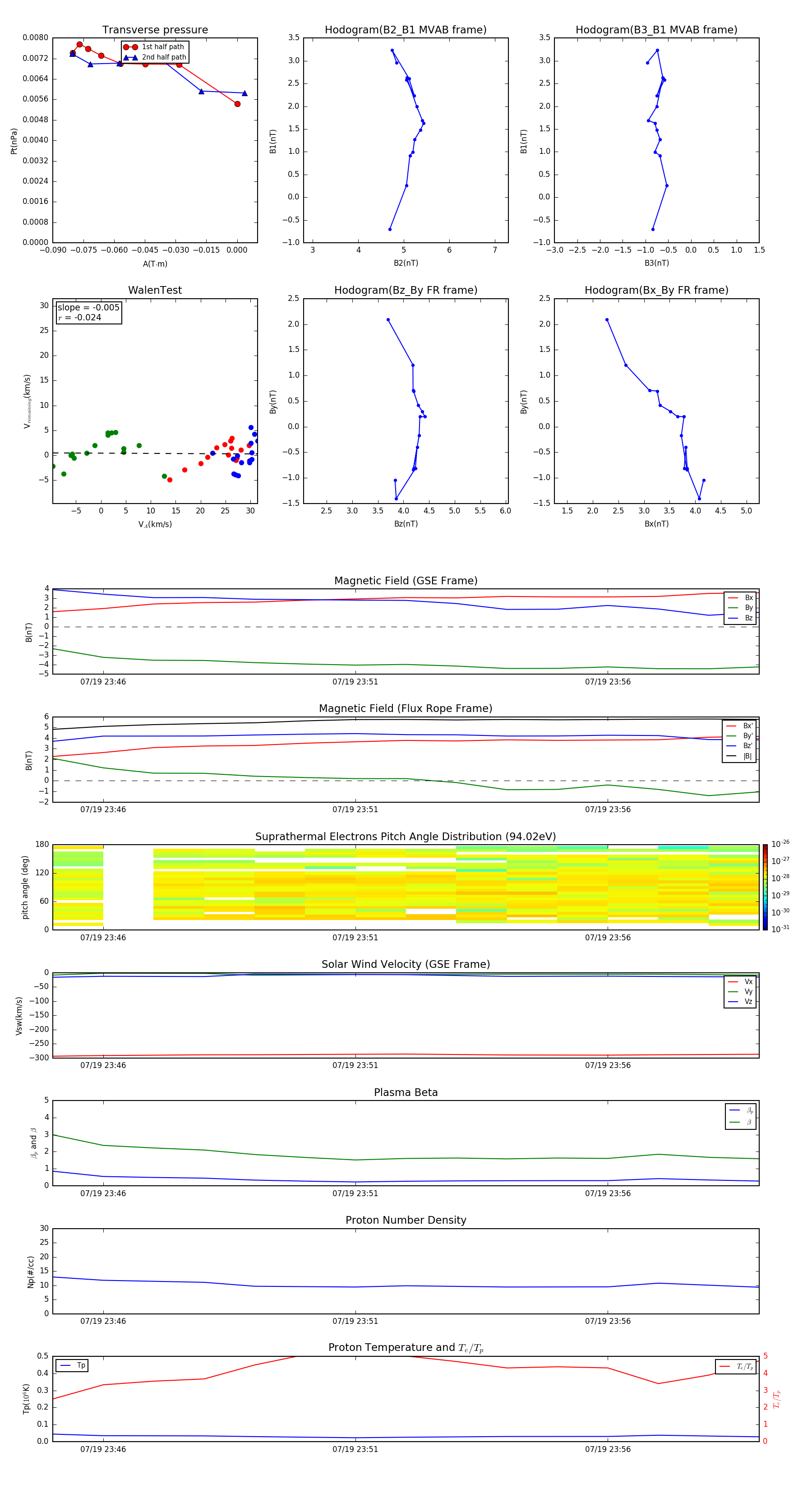Click the 'B3(nT)' axis label

coord(656,263)
